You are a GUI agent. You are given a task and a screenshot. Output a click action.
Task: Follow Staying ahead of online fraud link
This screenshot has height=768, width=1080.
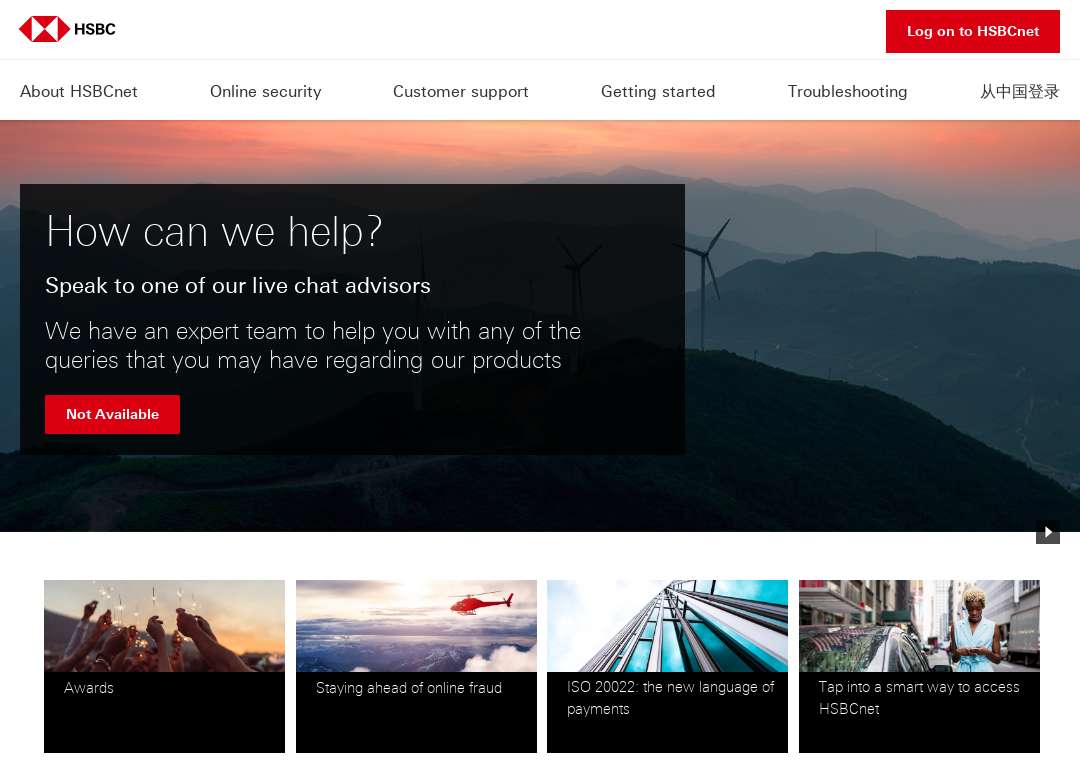tap(408, 687)
